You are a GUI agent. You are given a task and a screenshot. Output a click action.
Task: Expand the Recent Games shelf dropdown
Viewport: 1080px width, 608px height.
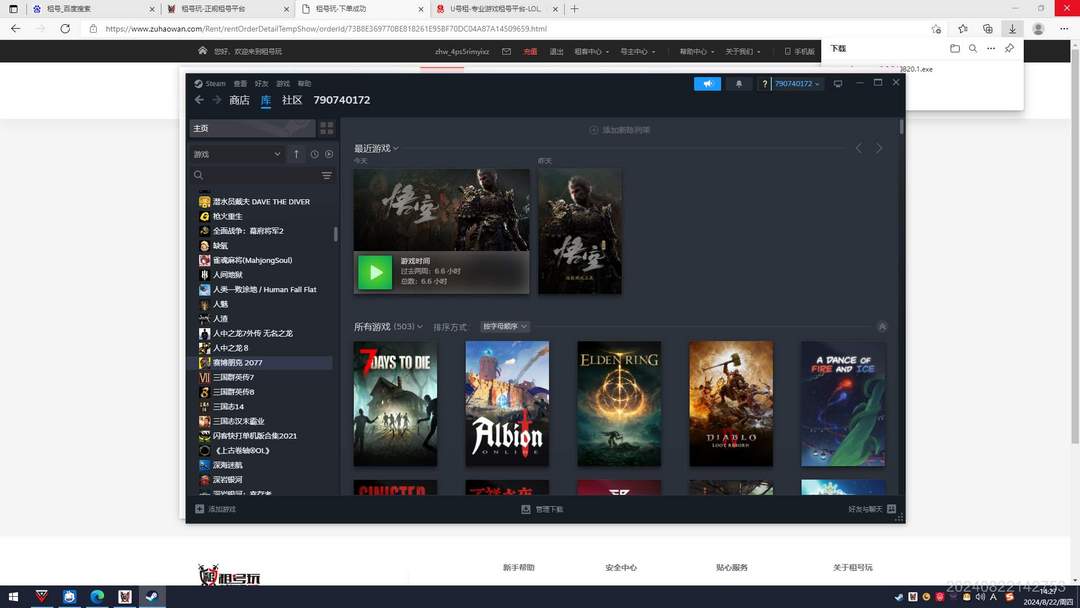[376, 148]
